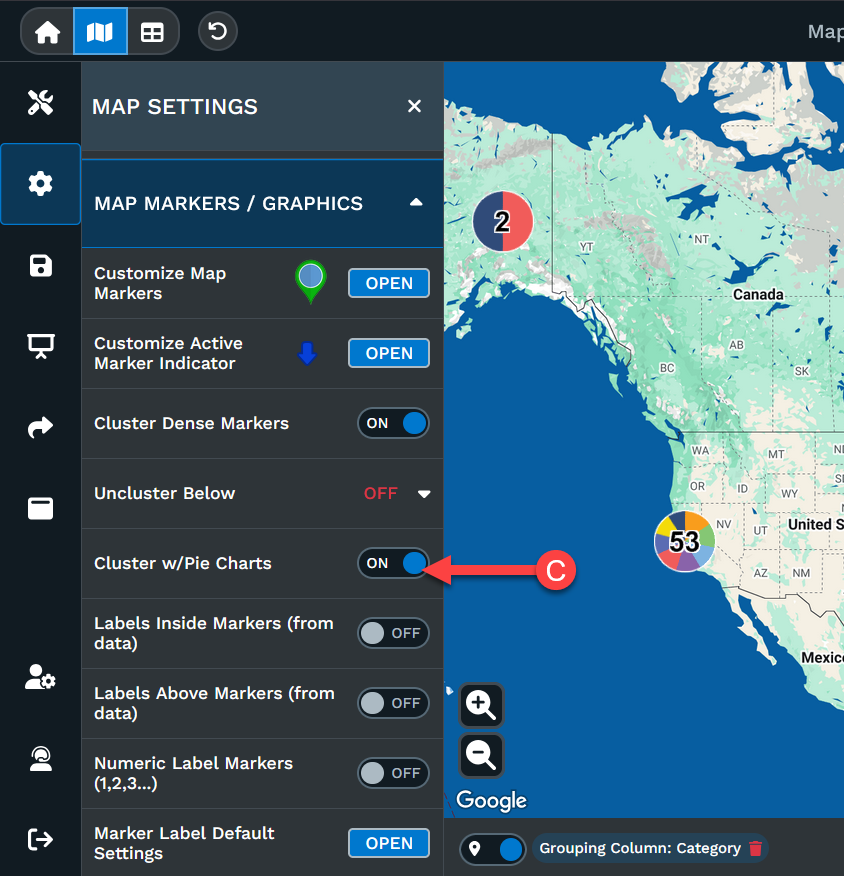Image resolution: width=844 pixels, height=876 pixels.
Task: Close the Map Settings panel
Action: [414, 106]
